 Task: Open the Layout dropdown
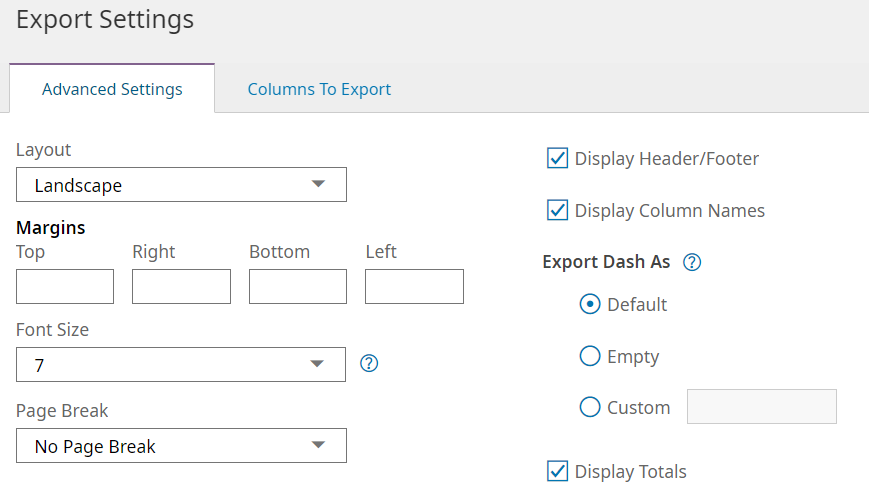(181, 185)
